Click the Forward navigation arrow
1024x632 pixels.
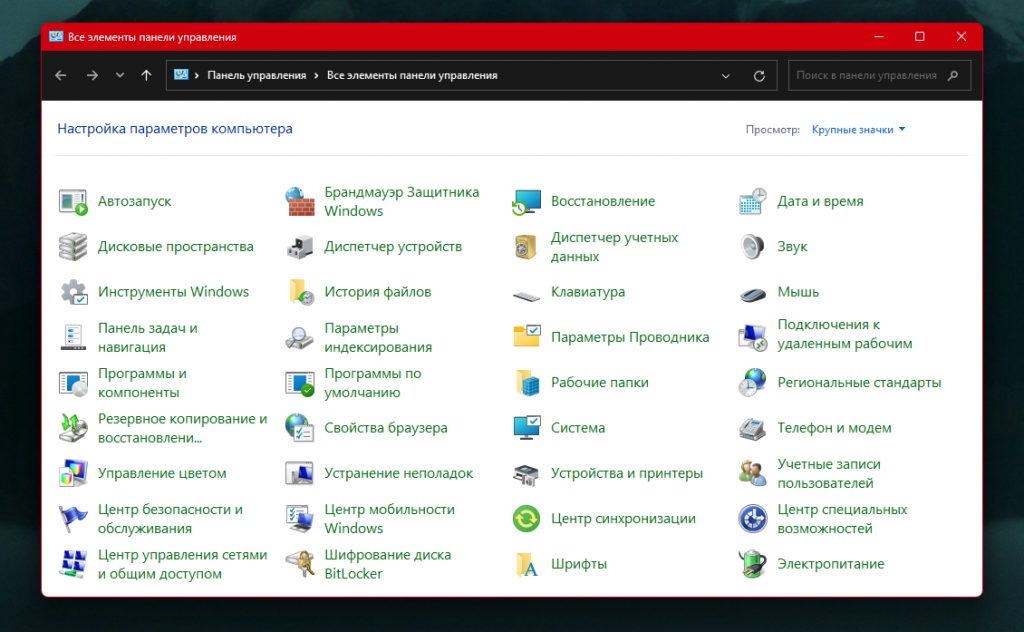(92, 75)
